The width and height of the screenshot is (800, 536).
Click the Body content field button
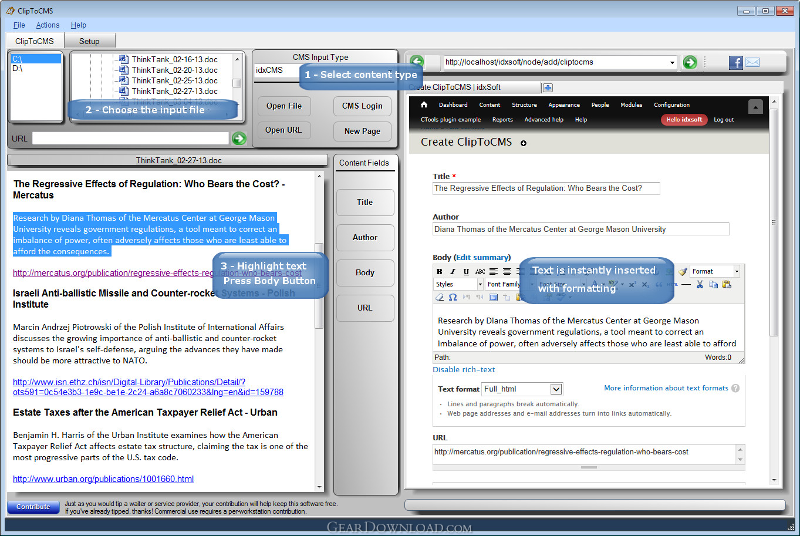click(x=365, y=273)
